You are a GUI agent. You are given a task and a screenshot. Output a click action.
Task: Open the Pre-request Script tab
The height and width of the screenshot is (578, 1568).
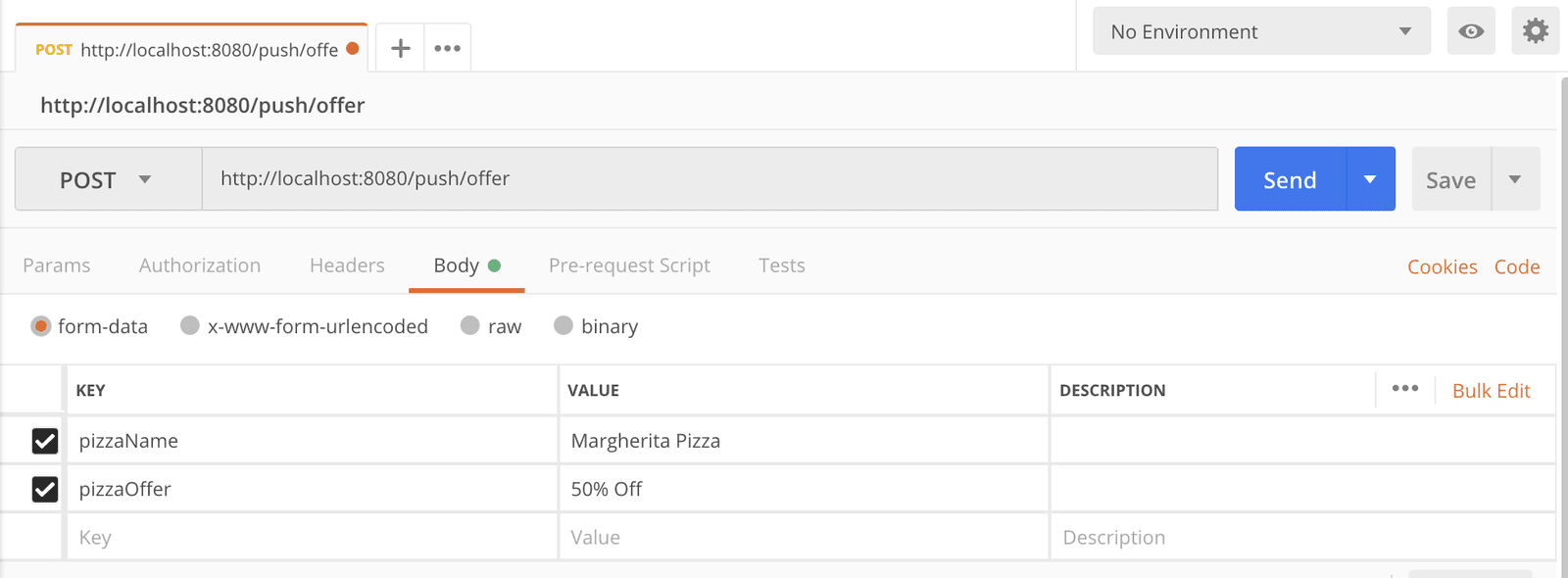coord(629,265)
